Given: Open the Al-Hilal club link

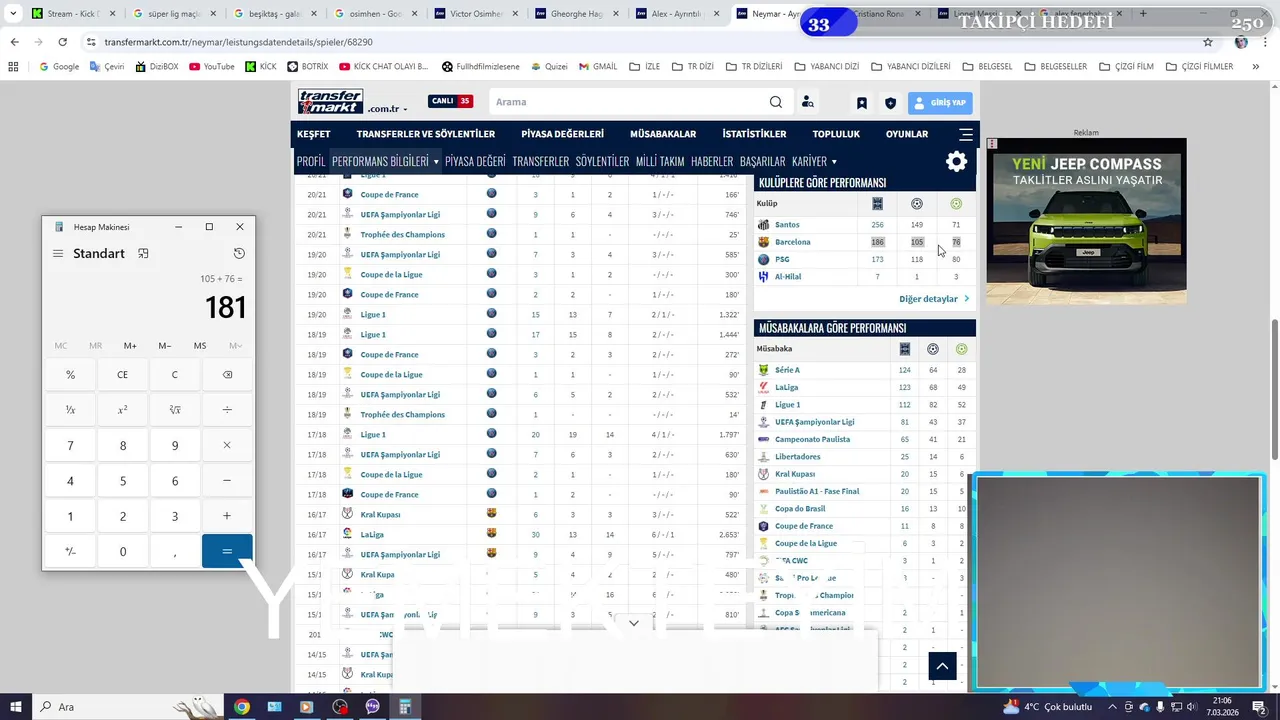Looking at the screenshot, I should 788,277.
